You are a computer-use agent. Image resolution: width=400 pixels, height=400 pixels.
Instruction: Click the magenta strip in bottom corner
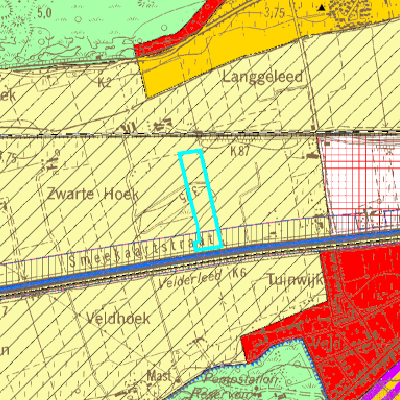pyautogui.click(x=387, y=388)
